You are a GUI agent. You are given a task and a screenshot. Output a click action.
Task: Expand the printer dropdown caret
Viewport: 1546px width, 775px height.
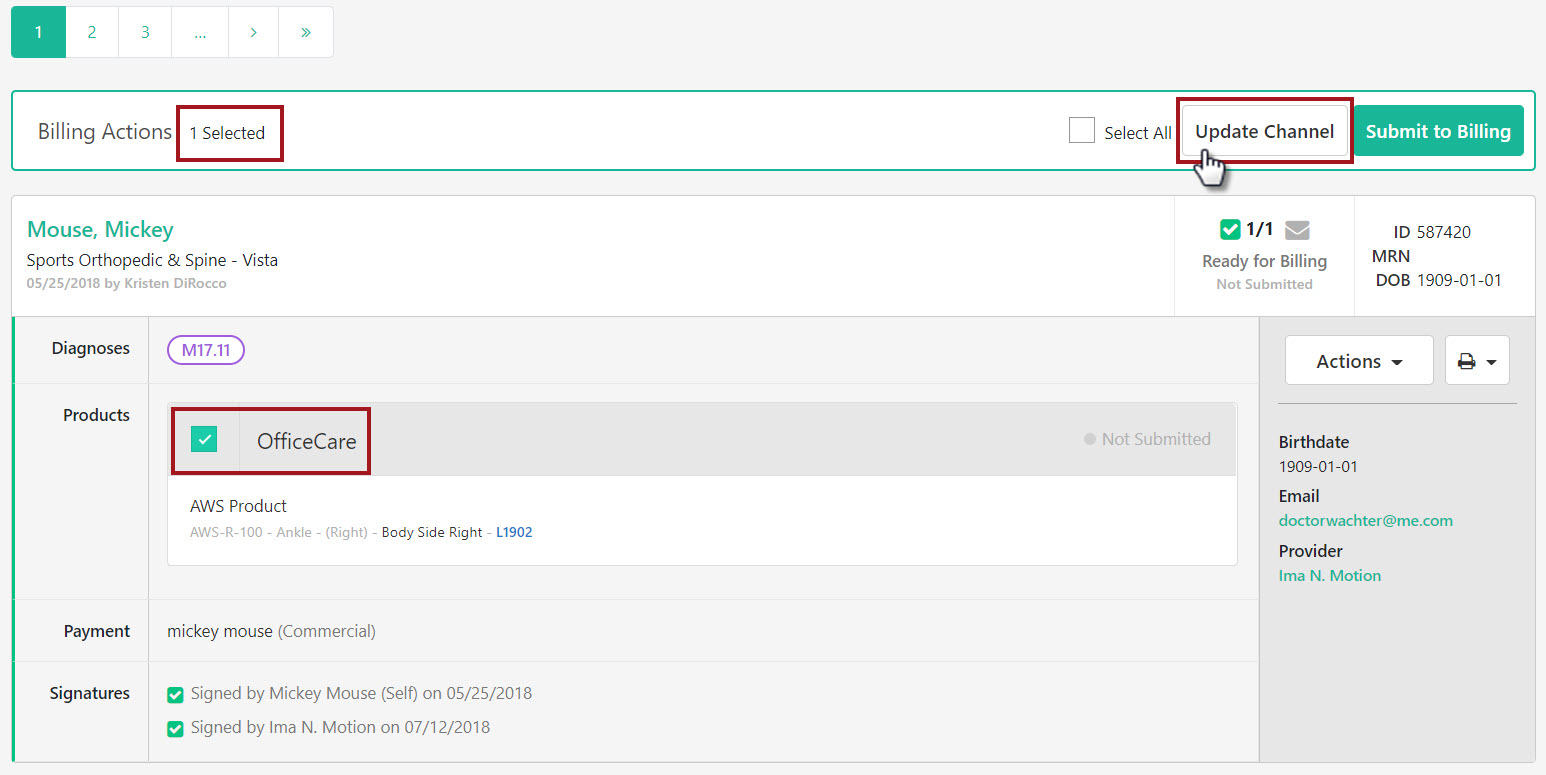(x=1489, y=360)
